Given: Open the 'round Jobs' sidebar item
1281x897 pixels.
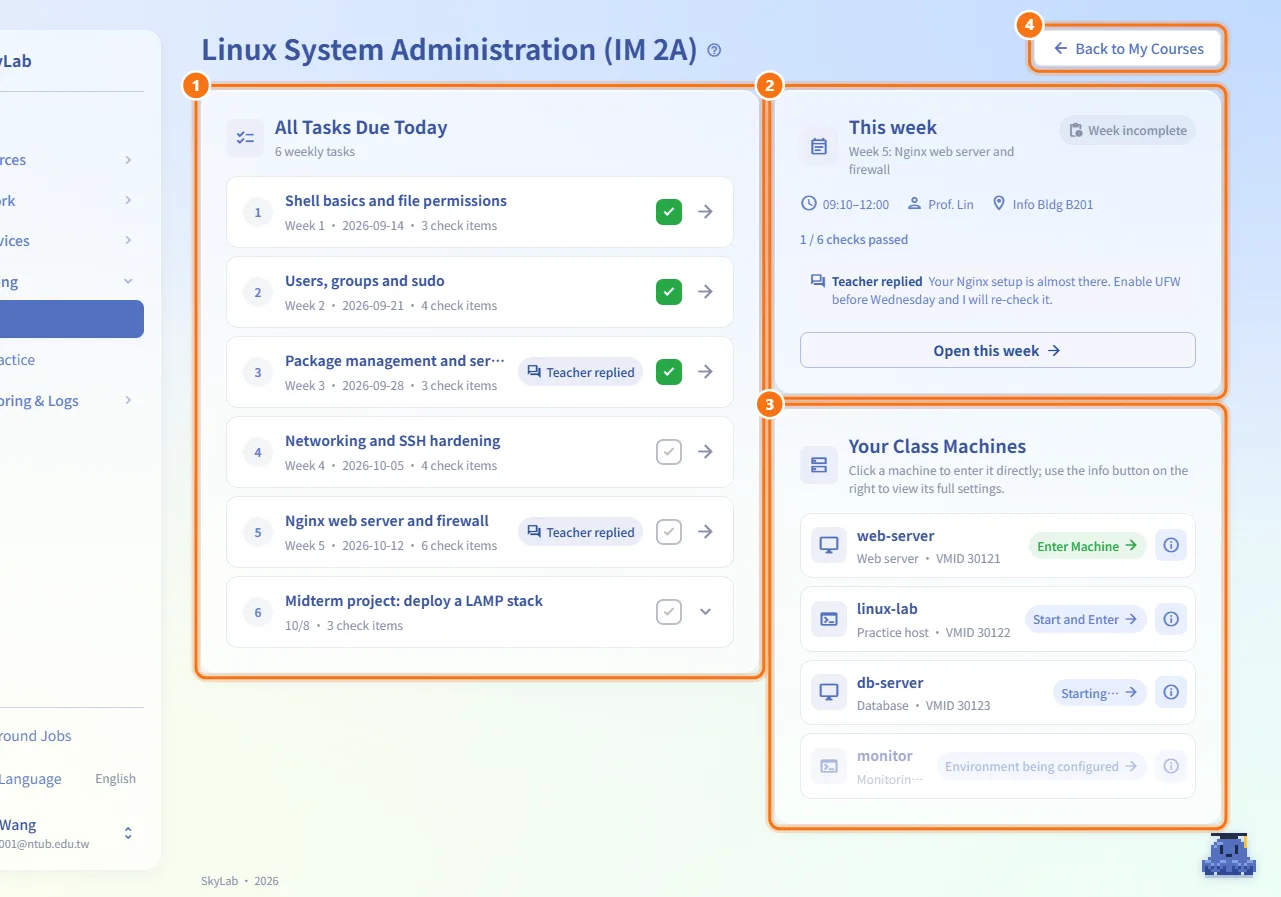Looking at the screenshot, I should 36,736.
